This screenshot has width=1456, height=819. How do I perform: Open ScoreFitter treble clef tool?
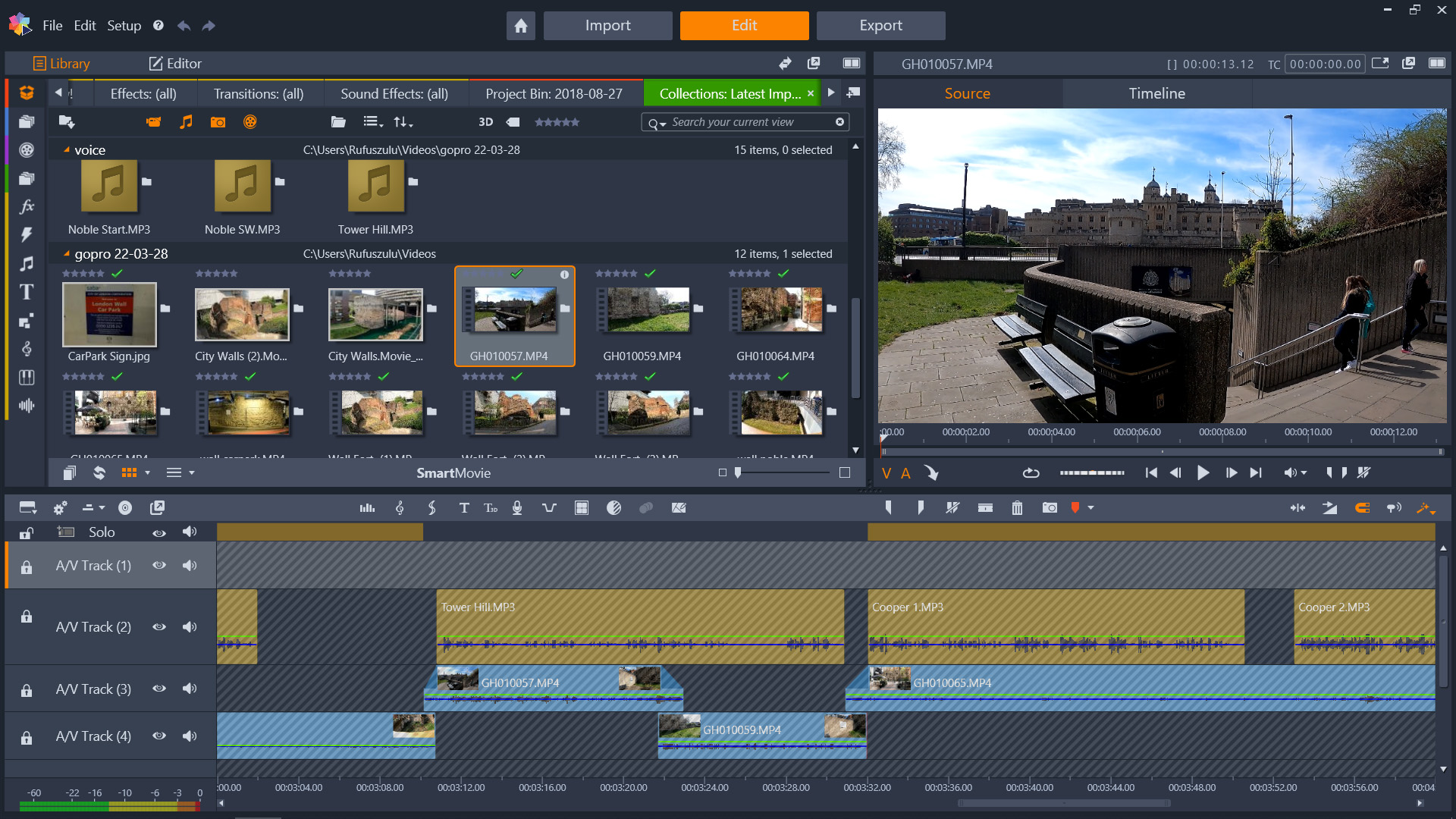(400, 508)
